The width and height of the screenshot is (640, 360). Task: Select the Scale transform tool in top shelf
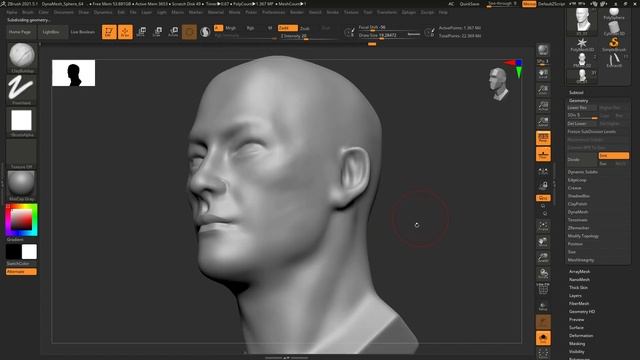[157, 32]
